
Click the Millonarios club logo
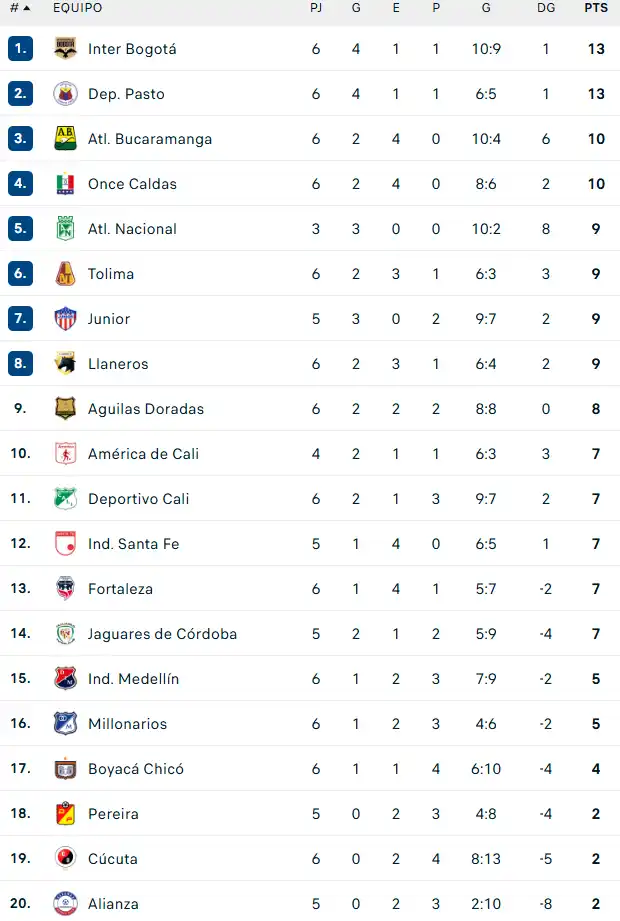pos(66,724)
